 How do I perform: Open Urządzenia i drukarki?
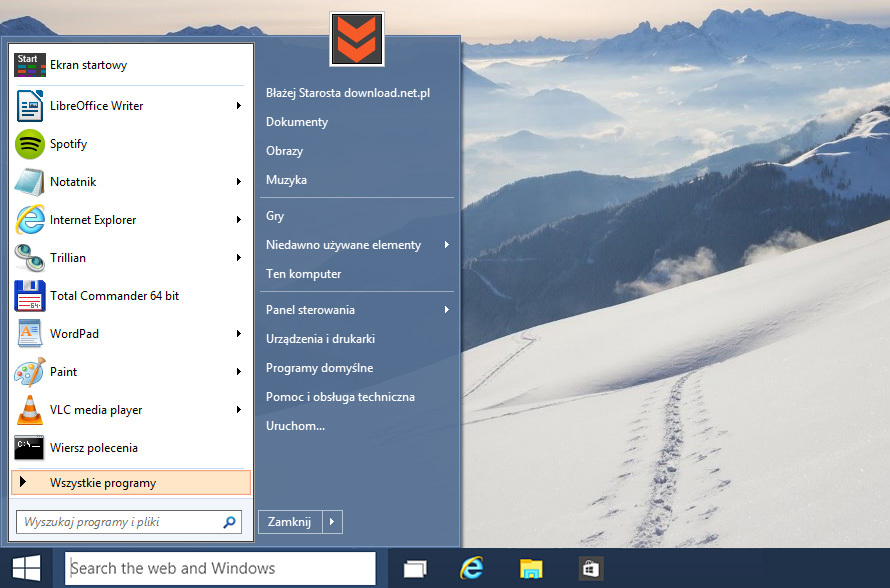320,338
